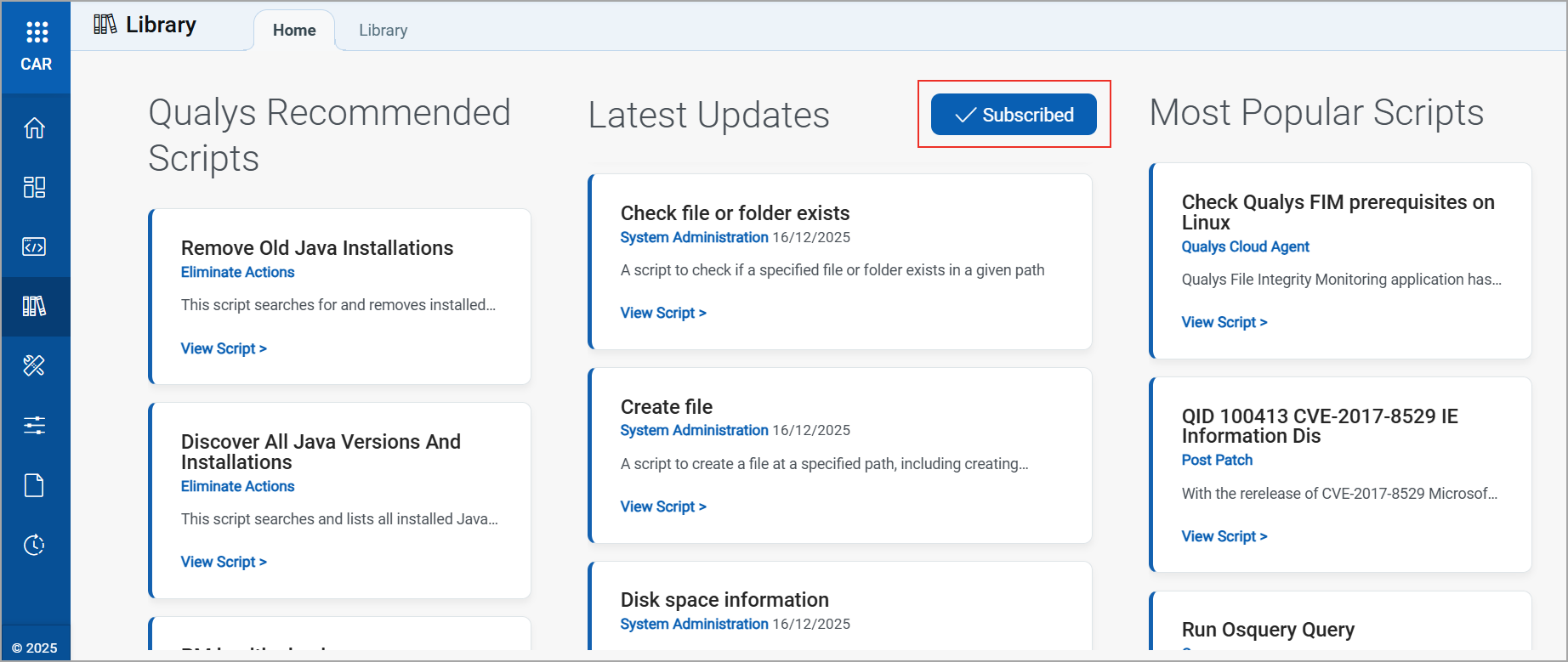Screen dimensions: 1568x662
Task: Open the Disk space information card title
Action: click(x=724, y=600)
